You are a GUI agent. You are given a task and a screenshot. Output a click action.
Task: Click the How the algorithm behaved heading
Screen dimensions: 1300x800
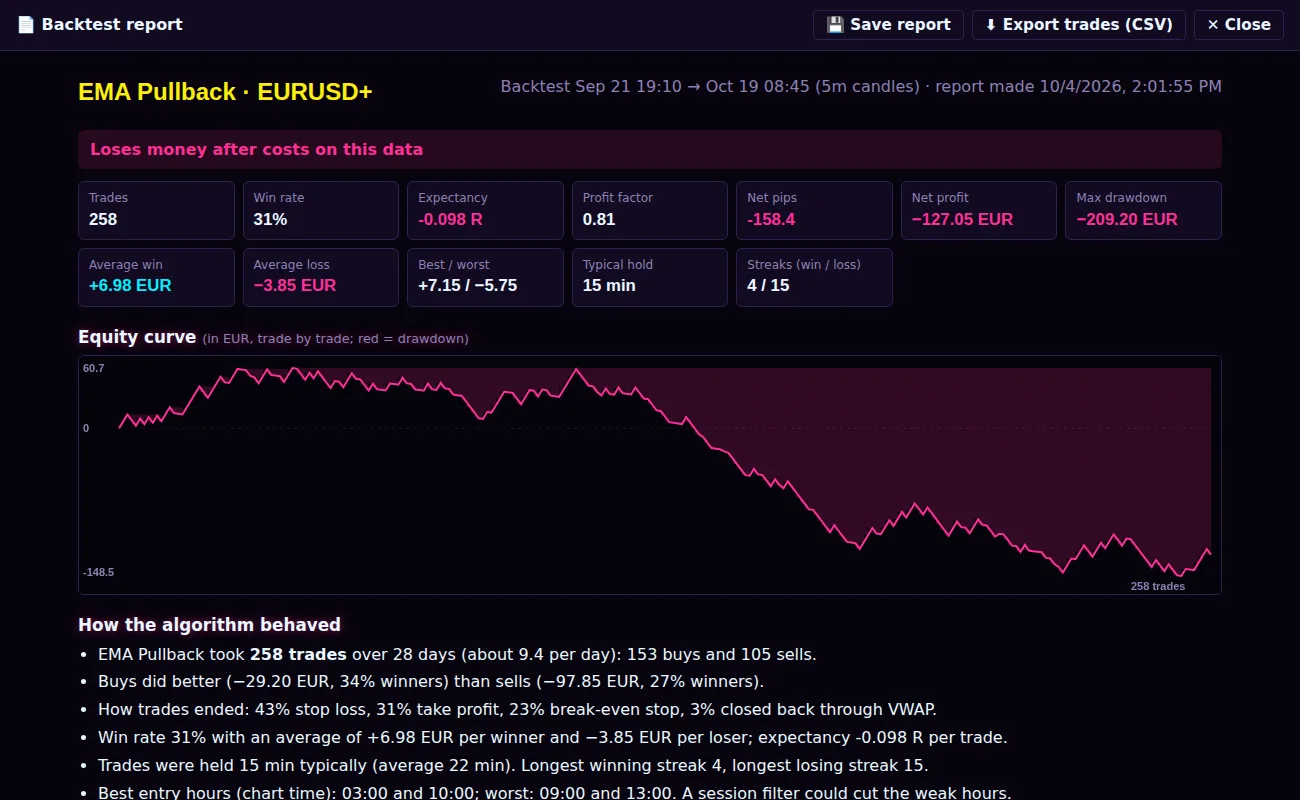point(209,625)
